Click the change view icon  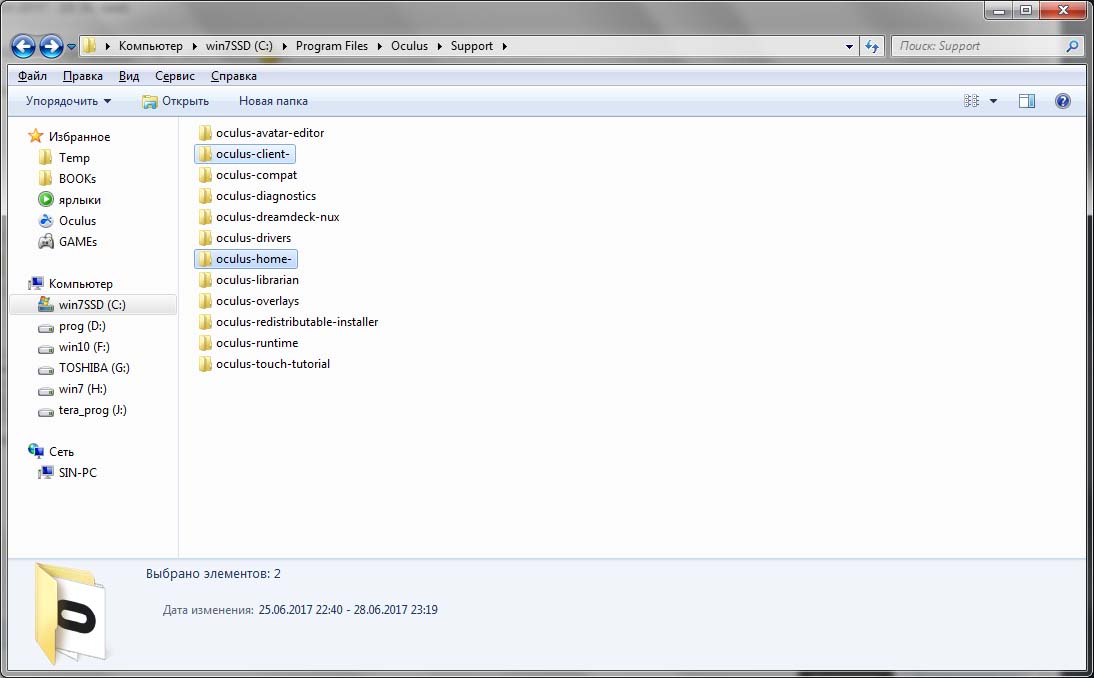point(971,101)
